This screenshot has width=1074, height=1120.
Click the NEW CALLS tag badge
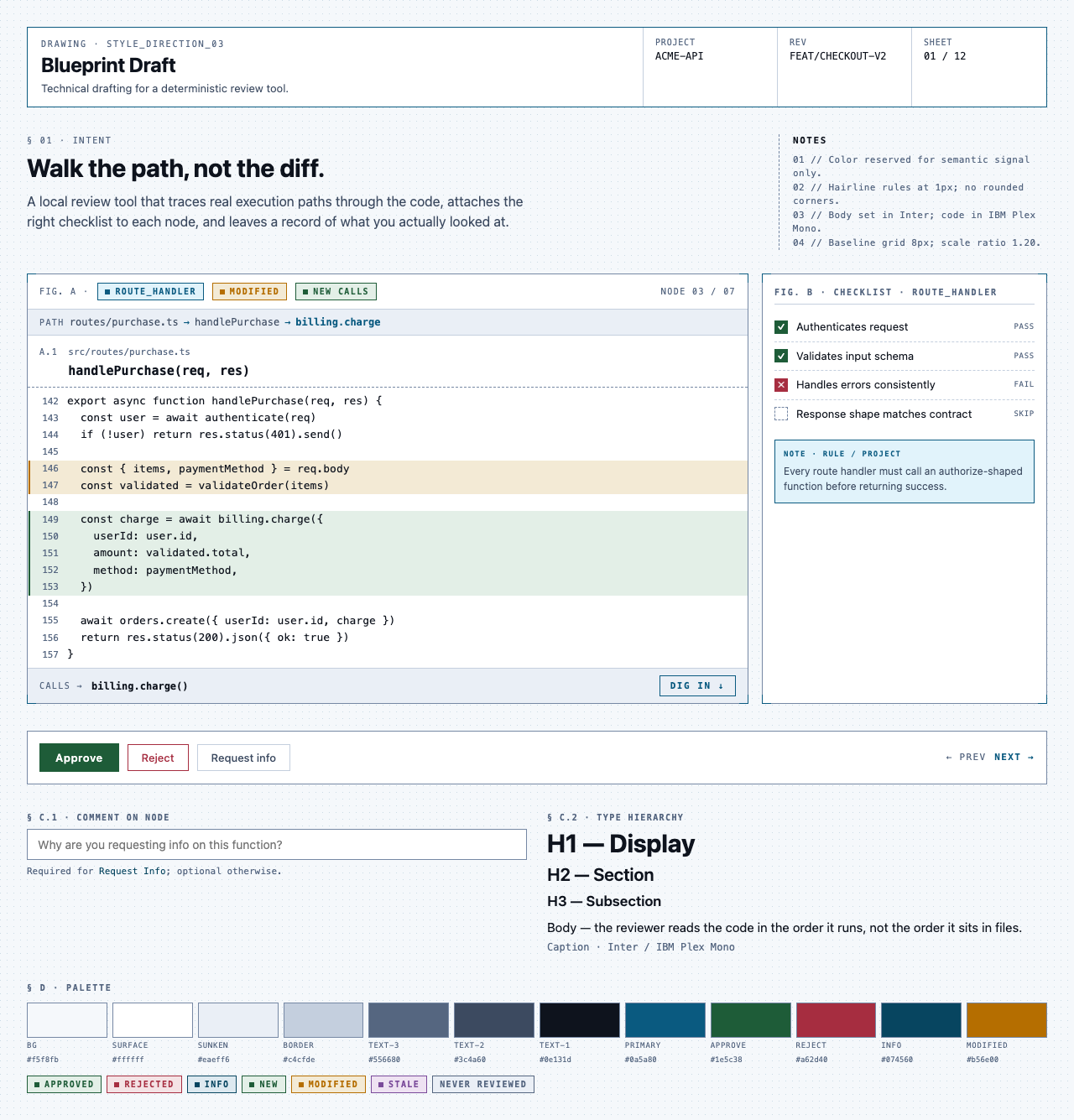tap(336, 291)
